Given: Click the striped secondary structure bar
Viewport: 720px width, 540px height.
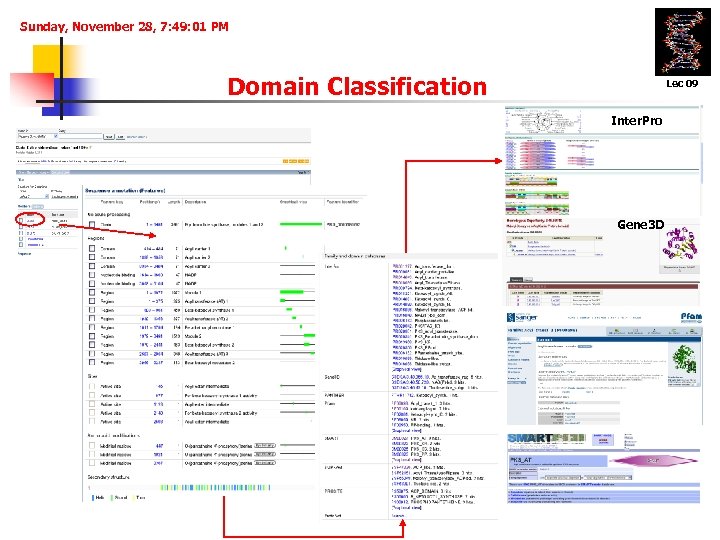Looking at the screenshot, I should [x=215, y=487].
